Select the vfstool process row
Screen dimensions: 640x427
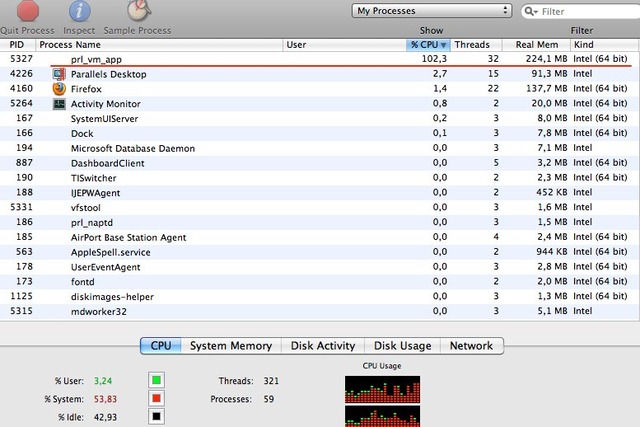(x=320, y=207)
